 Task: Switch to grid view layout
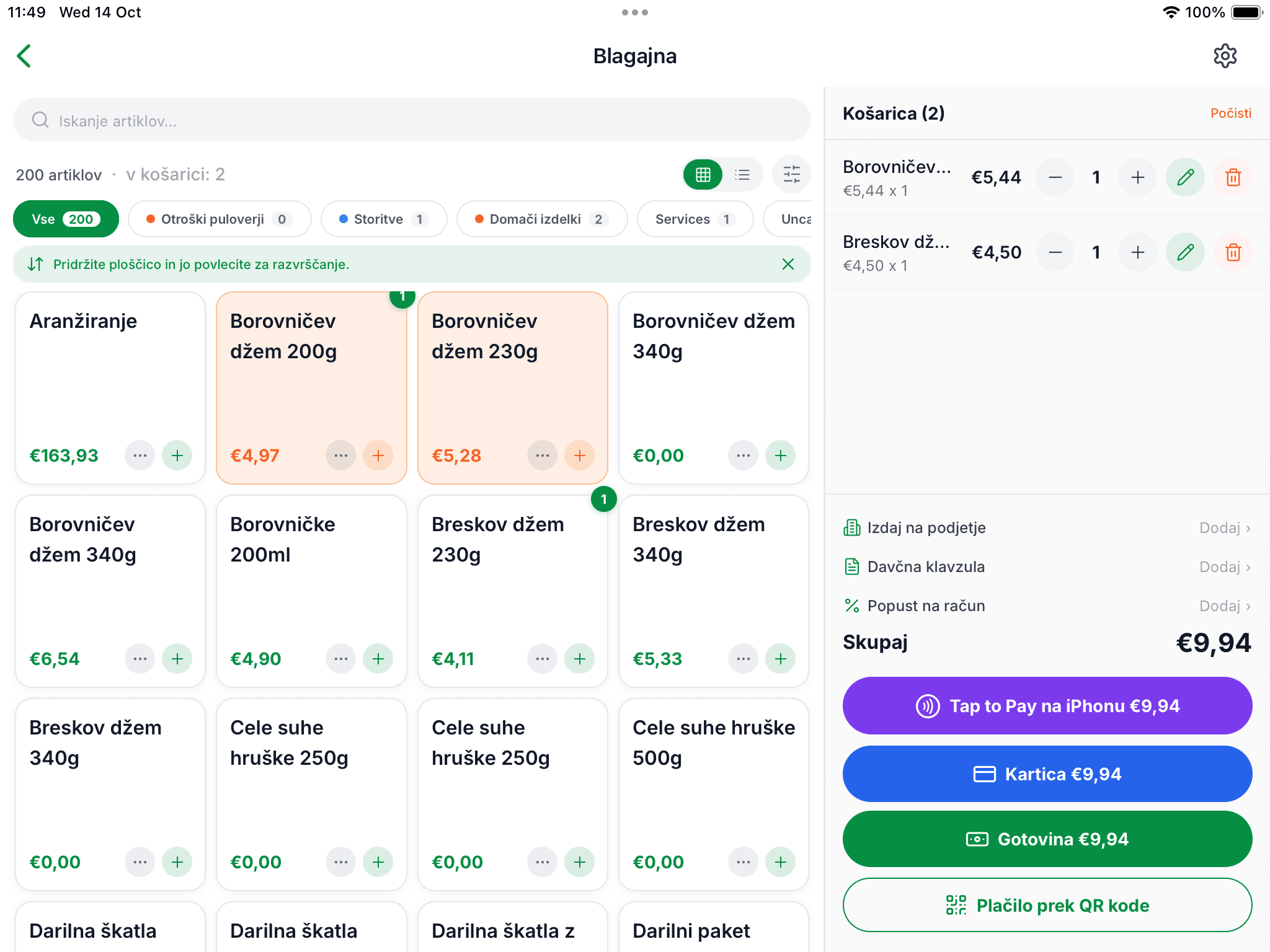(x=703, y=175)
